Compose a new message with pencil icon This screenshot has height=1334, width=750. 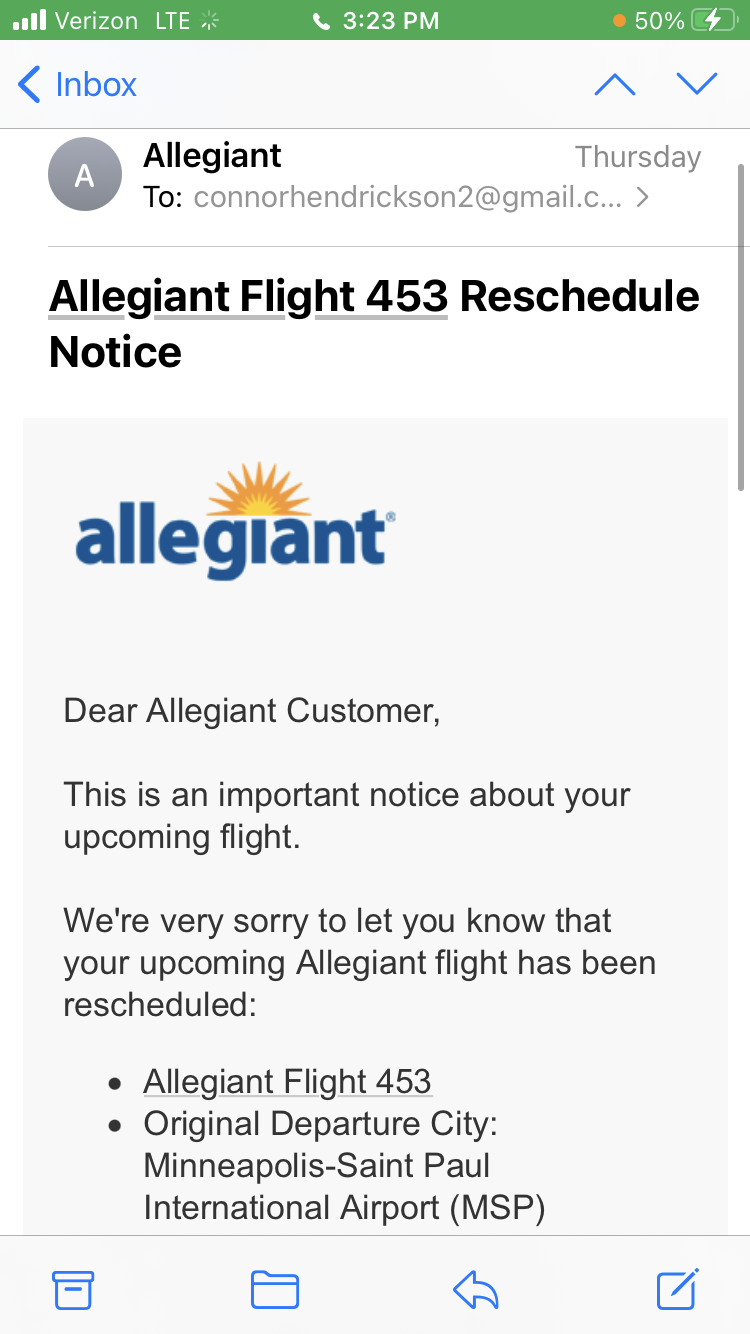pos(678,1288)
